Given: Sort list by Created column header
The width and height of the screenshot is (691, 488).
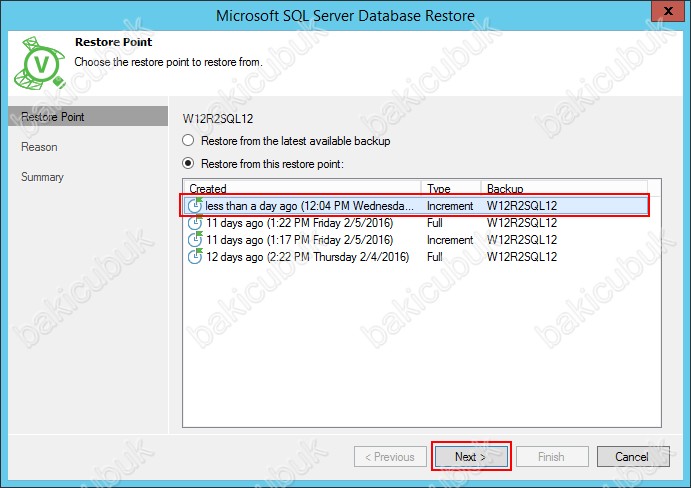Looking at the screenshot, I should click(x=302, y=188).
